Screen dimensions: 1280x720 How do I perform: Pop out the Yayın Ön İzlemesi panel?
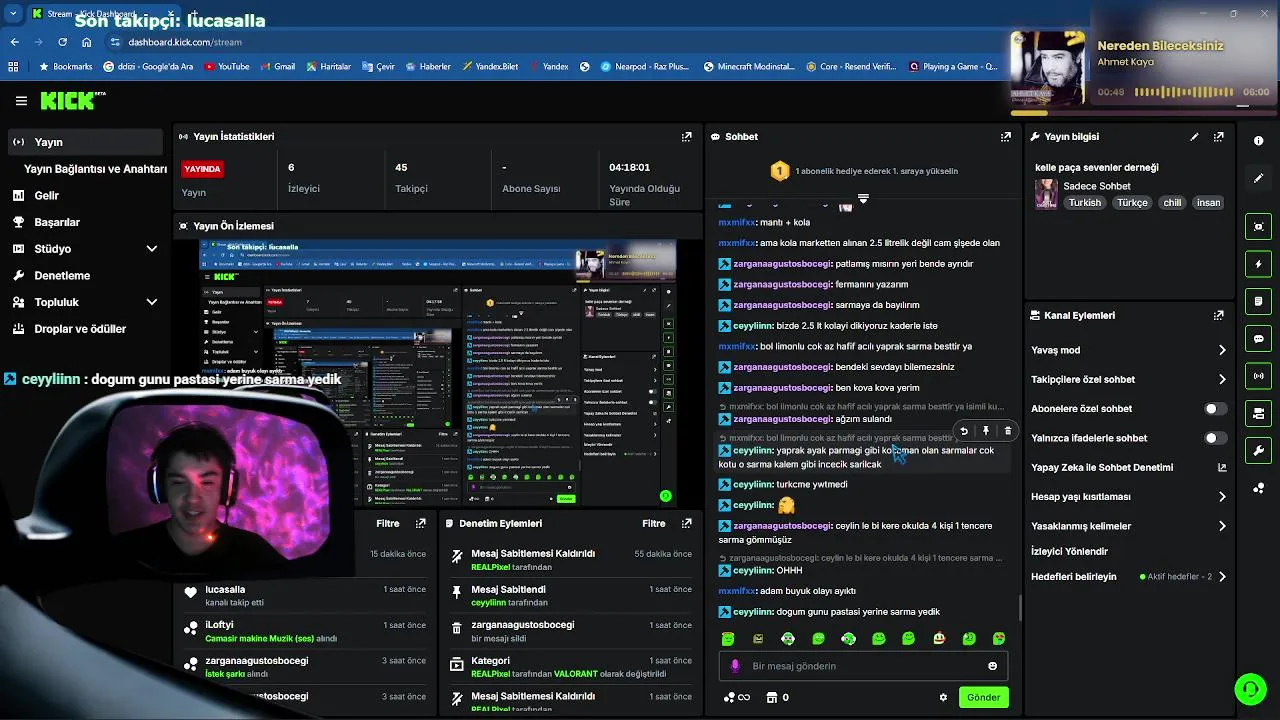tap(686, 226)
